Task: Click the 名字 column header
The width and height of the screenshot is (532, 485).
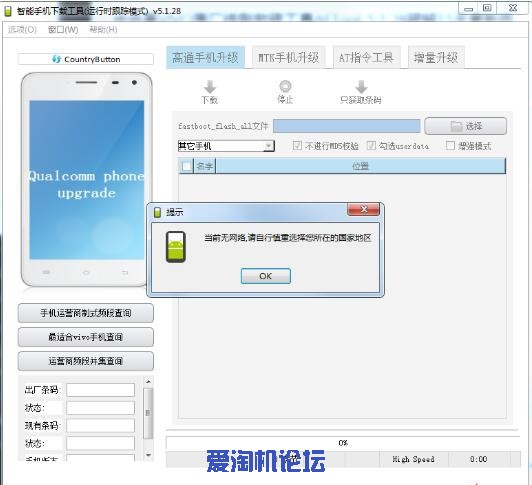Action: 205,166
